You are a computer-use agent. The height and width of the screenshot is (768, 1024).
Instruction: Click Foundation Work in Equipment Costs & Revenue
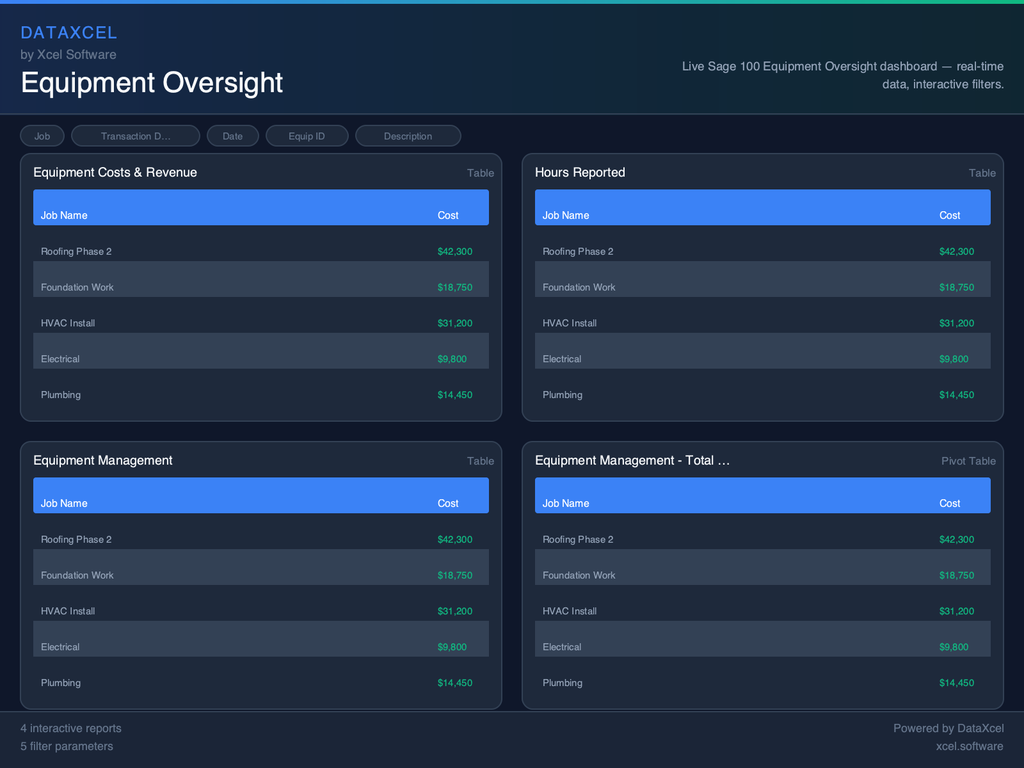[260, 287]
